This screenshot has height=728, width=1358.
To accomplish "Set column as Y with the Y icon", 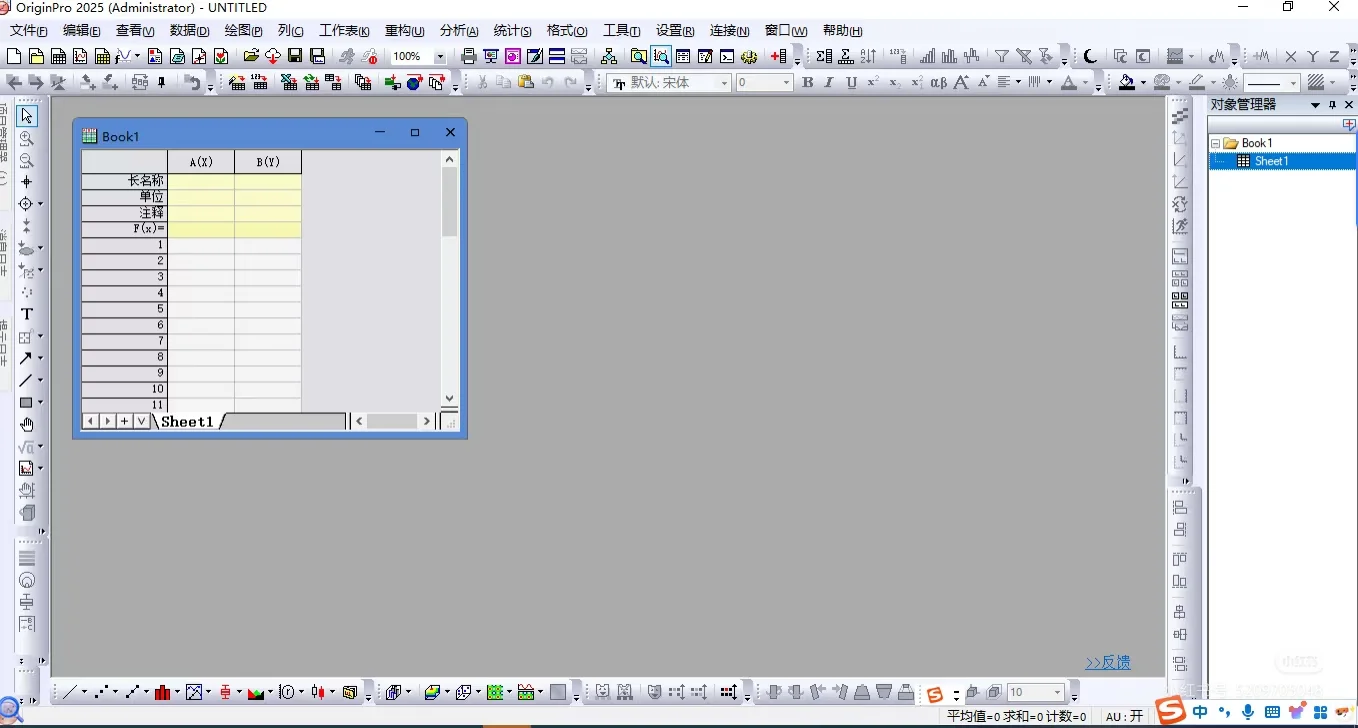I will (1313, 57).
